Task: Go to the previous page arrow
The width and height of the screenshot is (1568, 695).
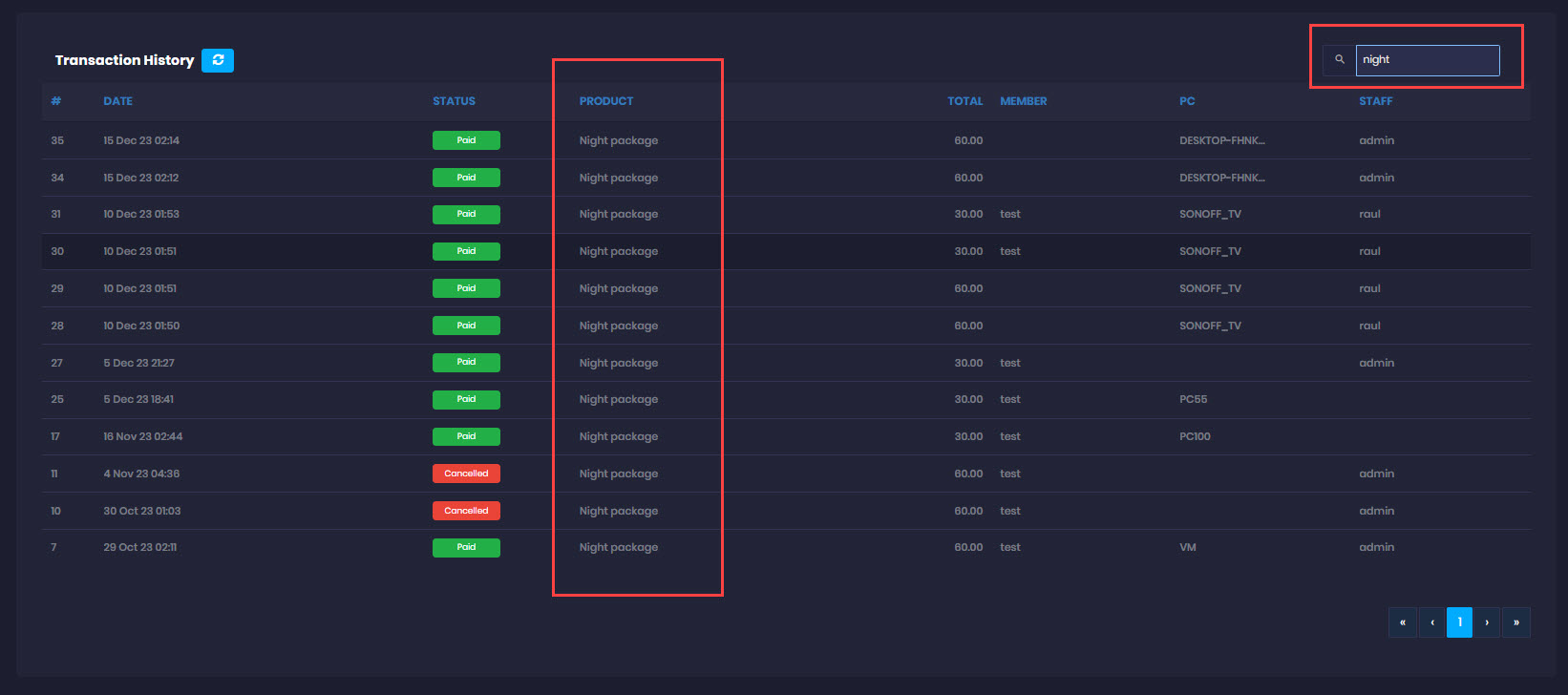Action: [1431, 622]
